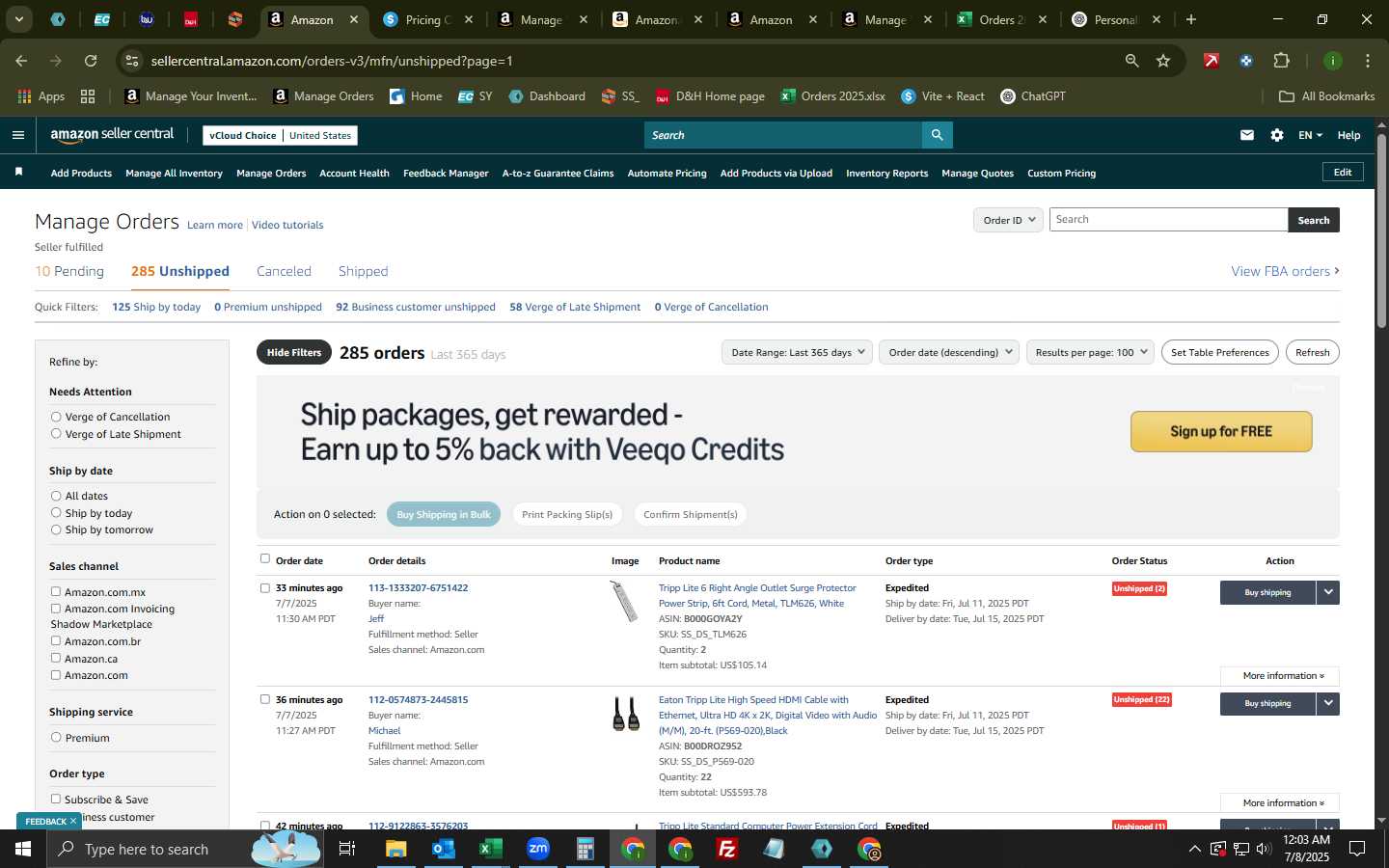Select the Verge of Cancellation radio filter
The height and width of the screenshot is (868, 1389).
click(56, 417)
